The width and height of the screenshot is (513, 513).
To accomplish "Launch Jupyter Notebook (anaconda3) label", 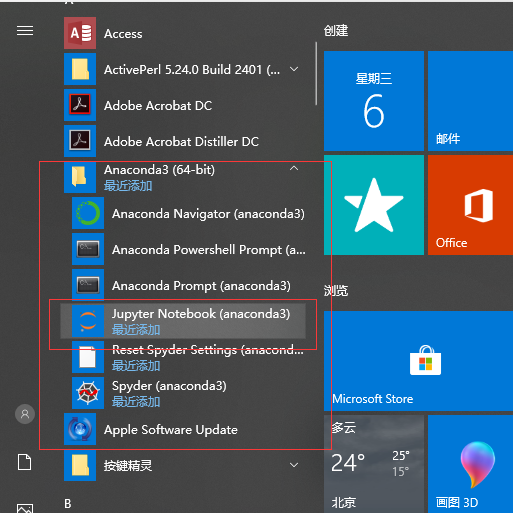I will click(x=201, y=314).
